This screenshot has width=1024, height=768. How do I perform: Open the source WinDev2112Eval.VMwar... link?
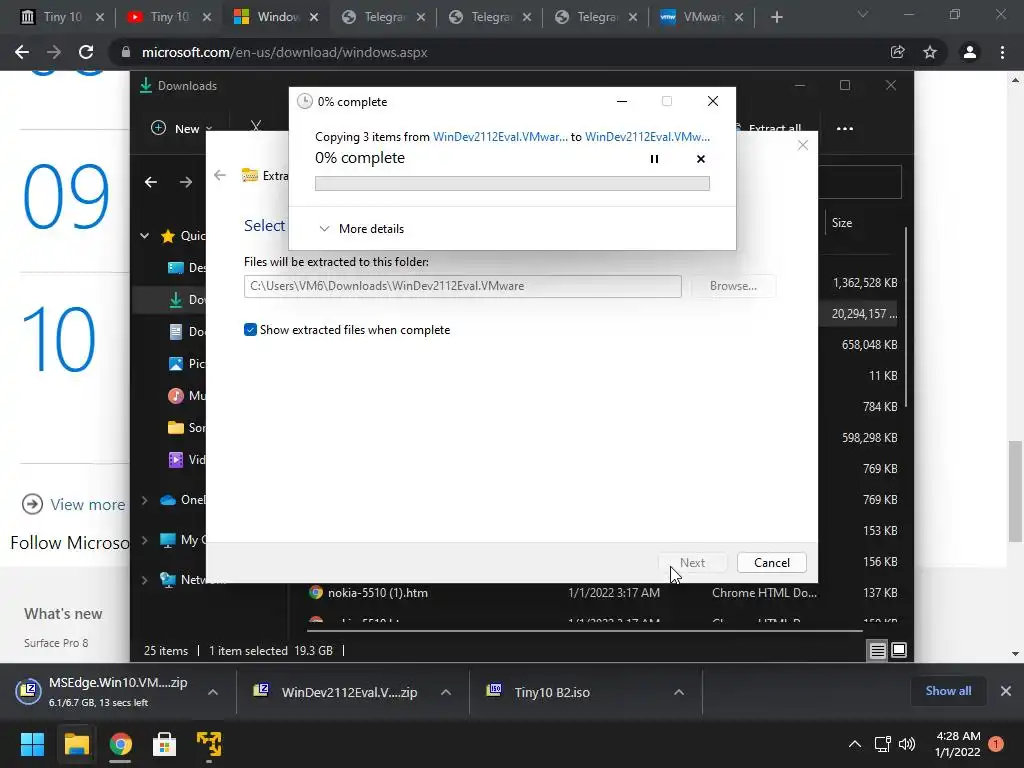500,136
